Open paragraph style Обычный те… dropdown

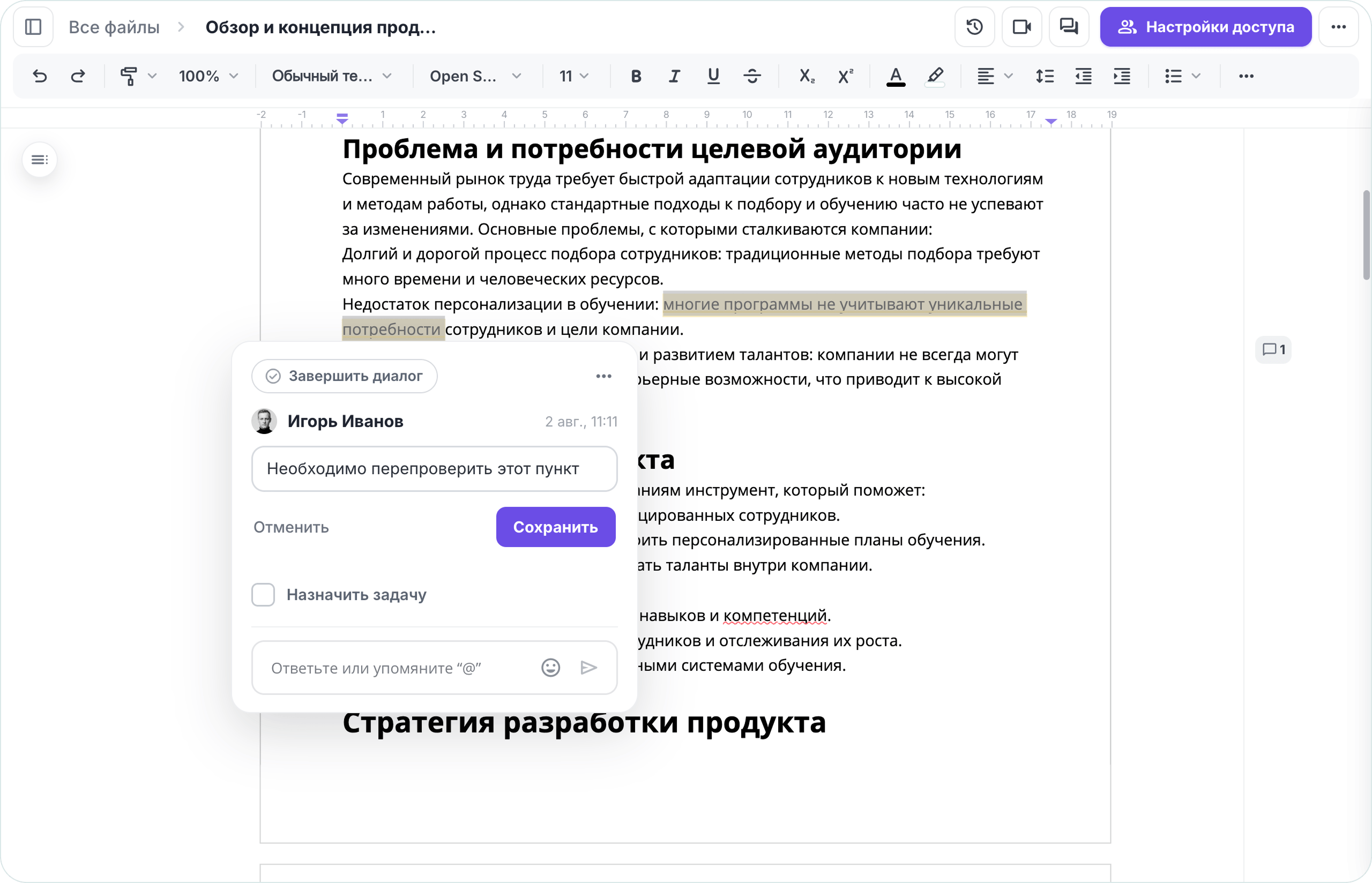(332, 76)
